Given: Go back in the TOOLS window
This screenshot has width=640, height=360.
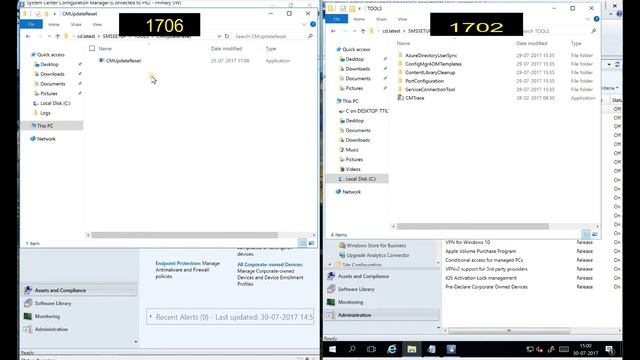Looking at the screenshot, I should (x=333, y=31).
